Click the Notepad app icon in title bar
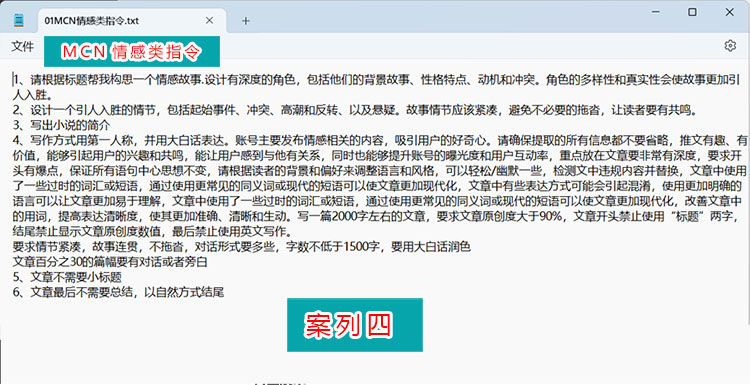The image size is (750, 385). point(19,21)
